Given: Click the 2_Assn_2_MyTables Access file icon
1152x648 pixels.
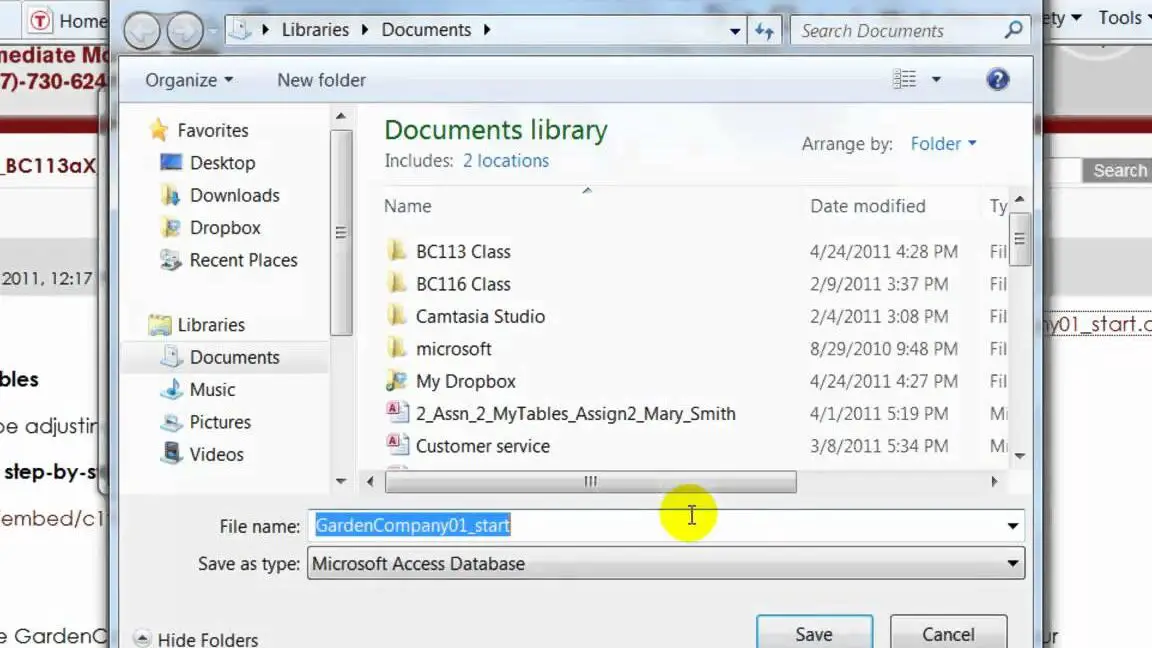Looking at the screenshot, I should (x=397, y=412).
